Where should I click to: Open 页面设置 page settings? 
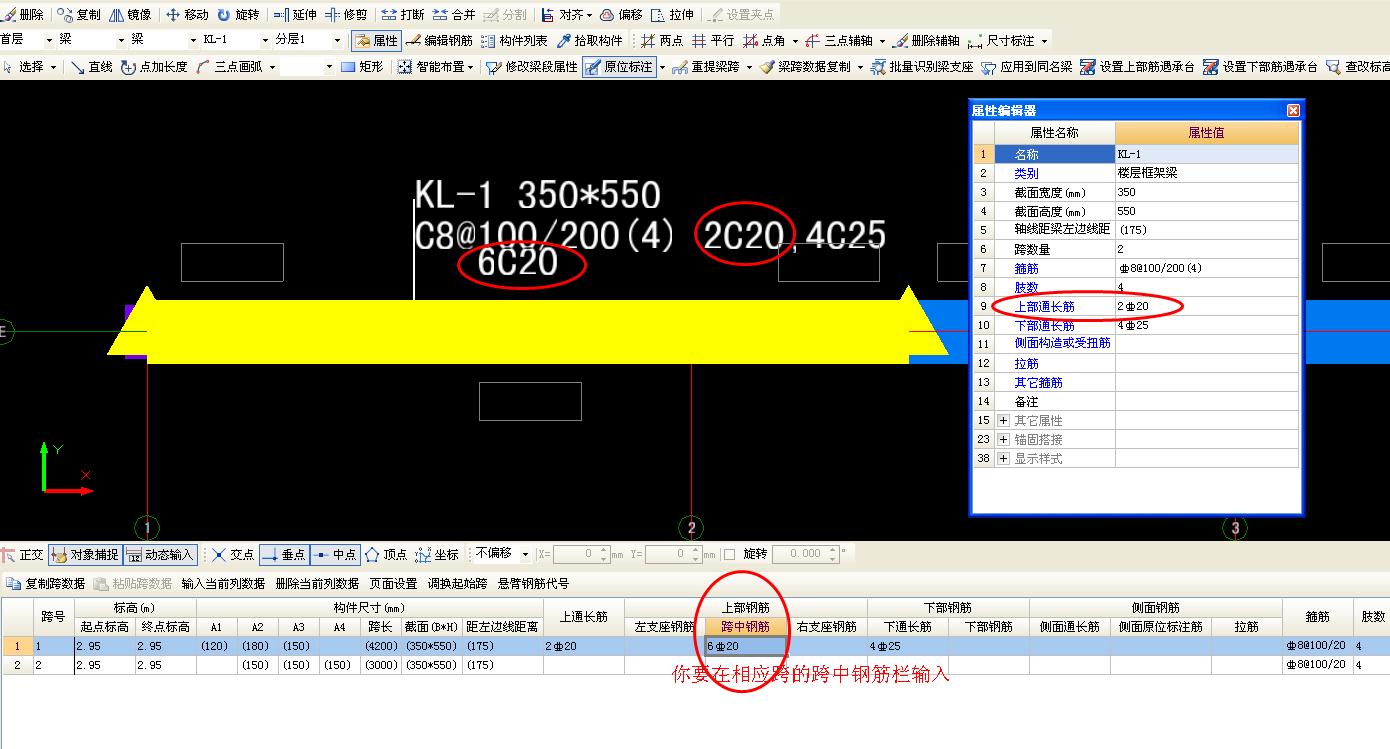click(x=393, y=584)
